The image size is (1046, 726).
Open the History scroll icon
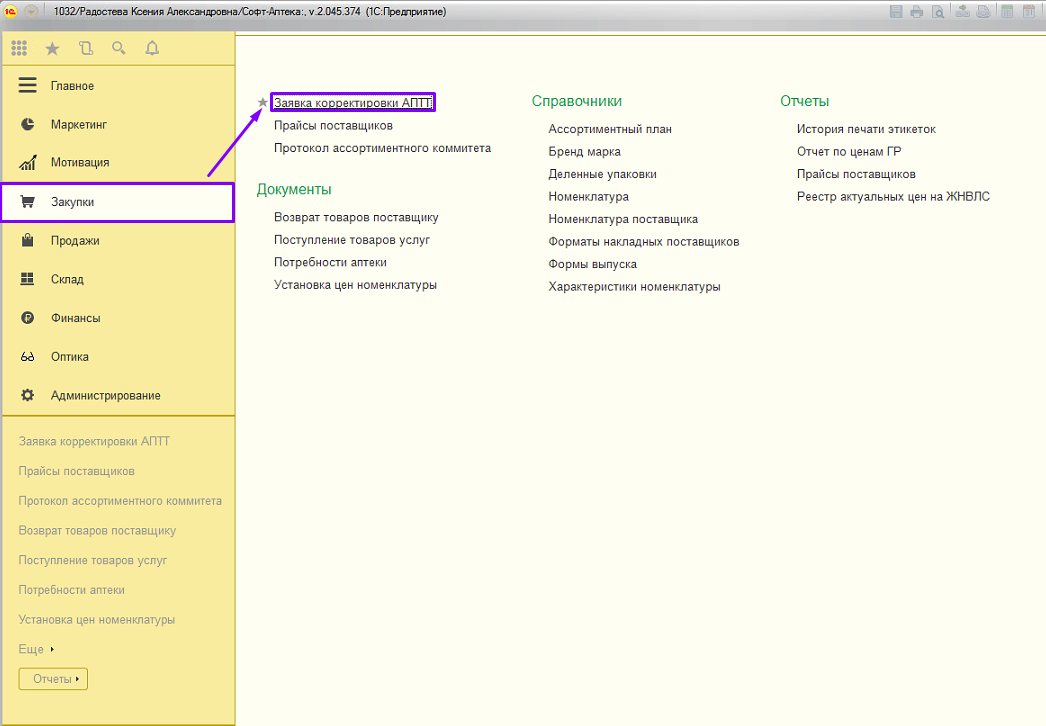click(x=85, y=48)
